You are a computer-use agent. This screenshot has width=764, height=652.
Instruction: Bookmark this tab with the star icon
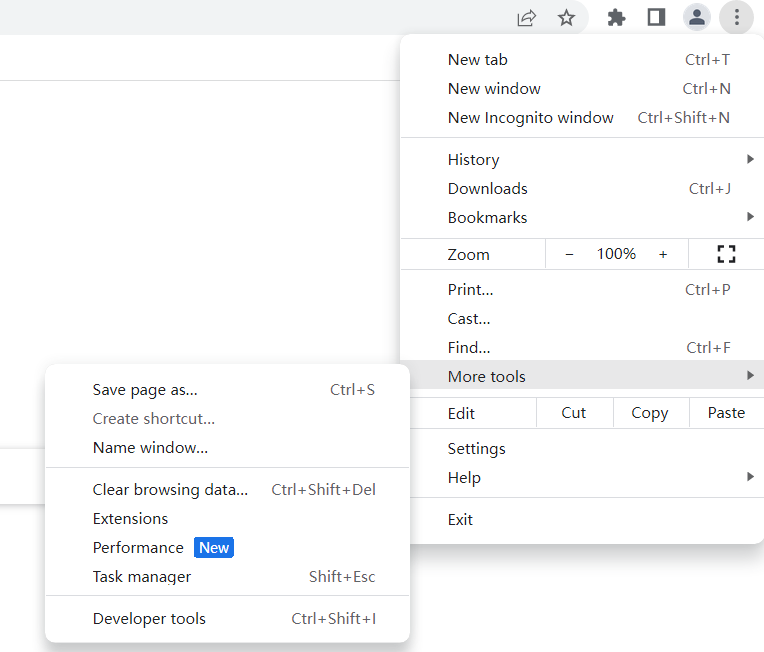pos(566,18)
